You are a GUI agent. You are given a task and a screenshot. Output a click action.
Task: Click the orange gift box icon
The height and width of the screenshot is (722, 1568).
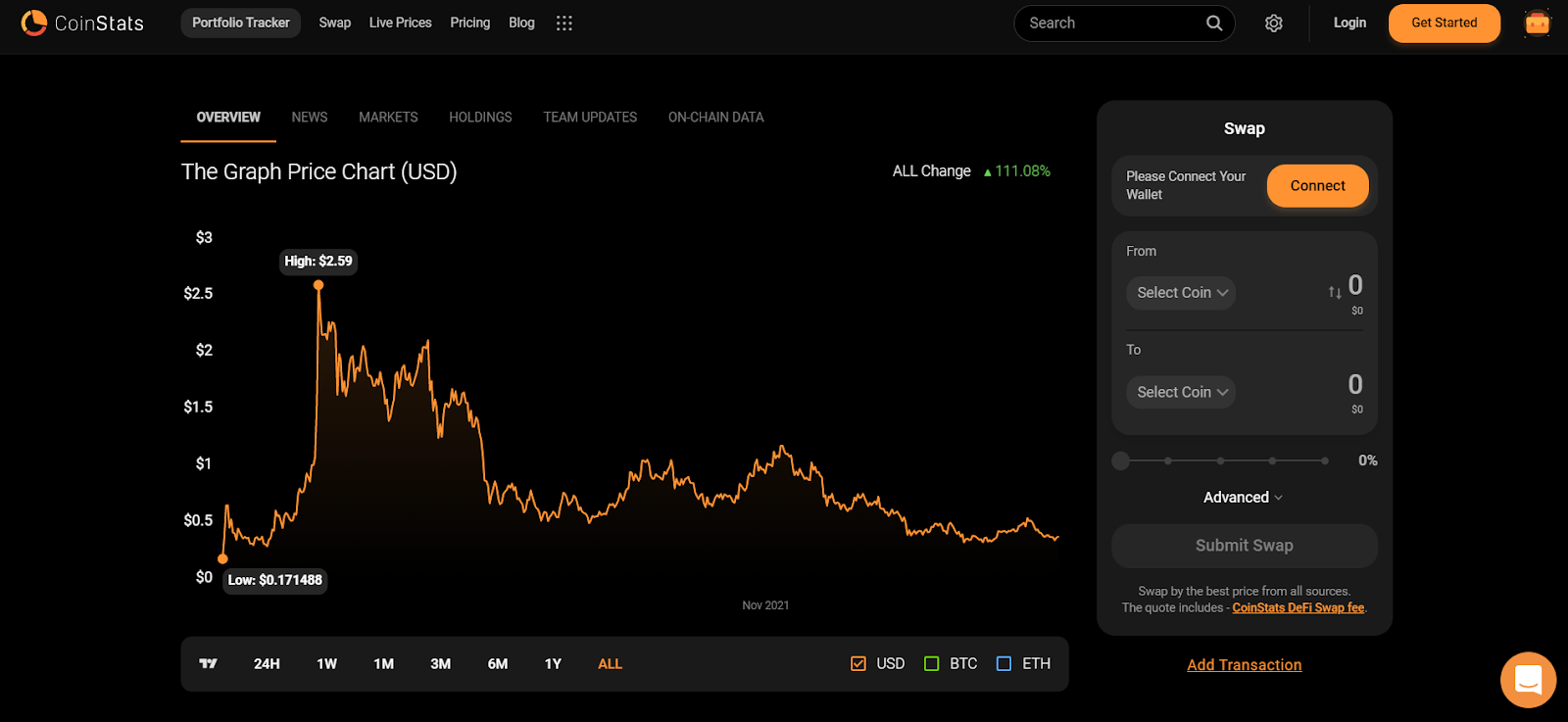tap(1538, 23)
